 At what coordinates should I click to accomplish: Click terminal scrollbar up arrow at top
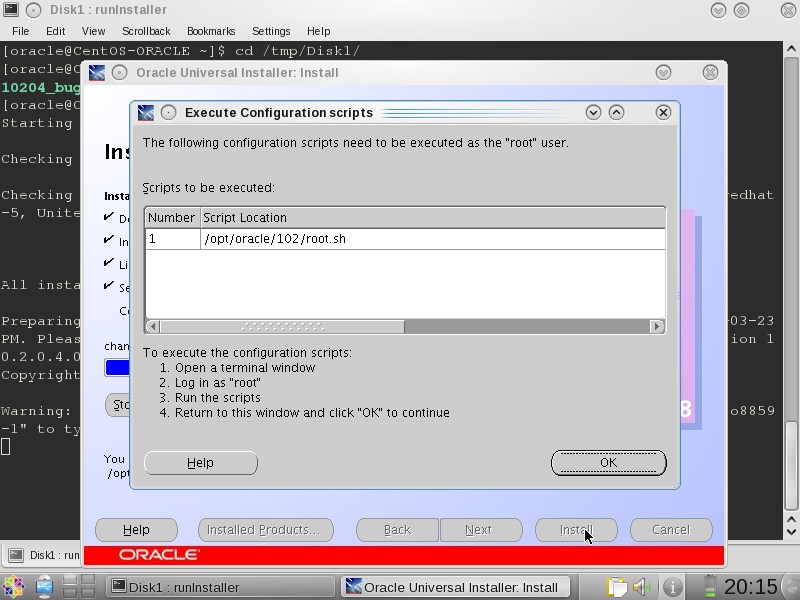tap(791, 49)
